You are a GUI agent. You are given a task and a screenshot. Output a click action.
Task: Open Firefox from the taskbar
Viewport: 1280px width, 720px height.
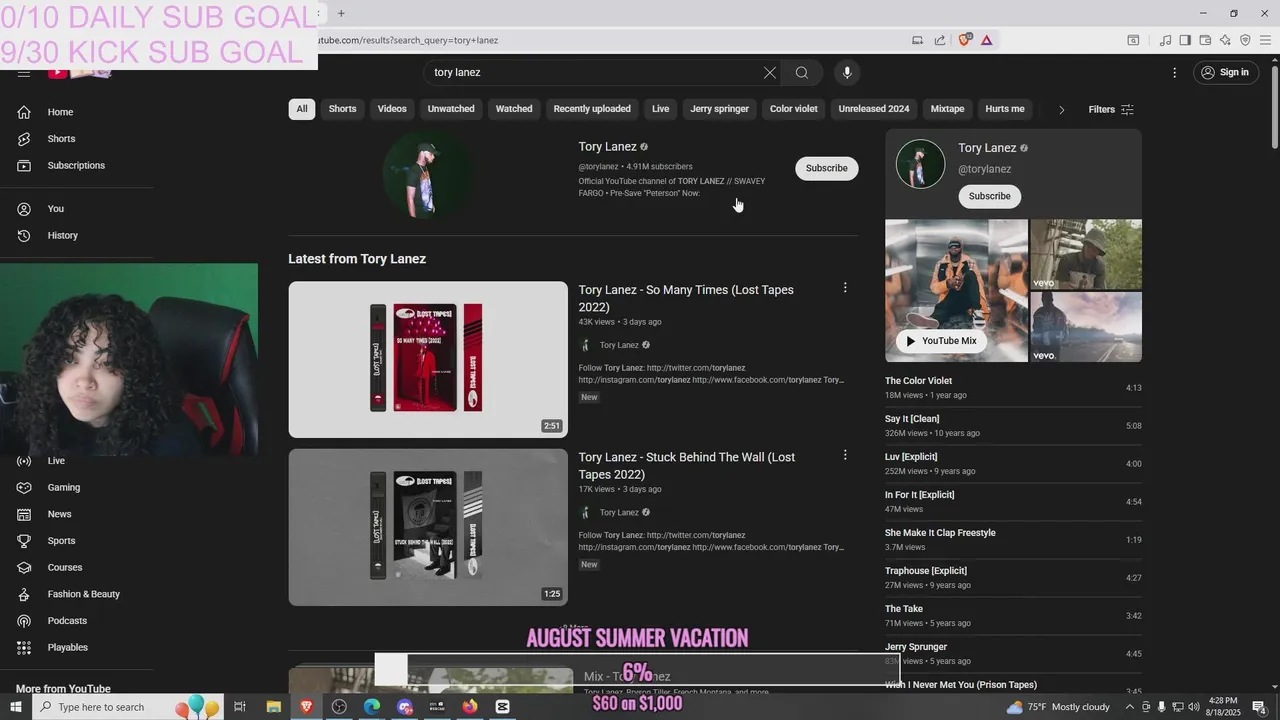point(470,707)
